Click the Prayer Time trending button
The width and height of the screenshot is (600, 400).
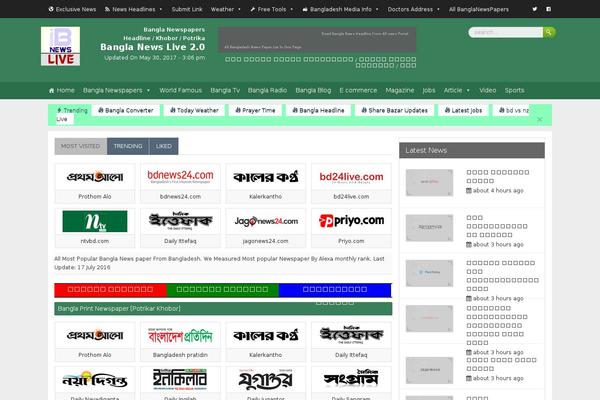pyautogui.click(x=255, y=110)
